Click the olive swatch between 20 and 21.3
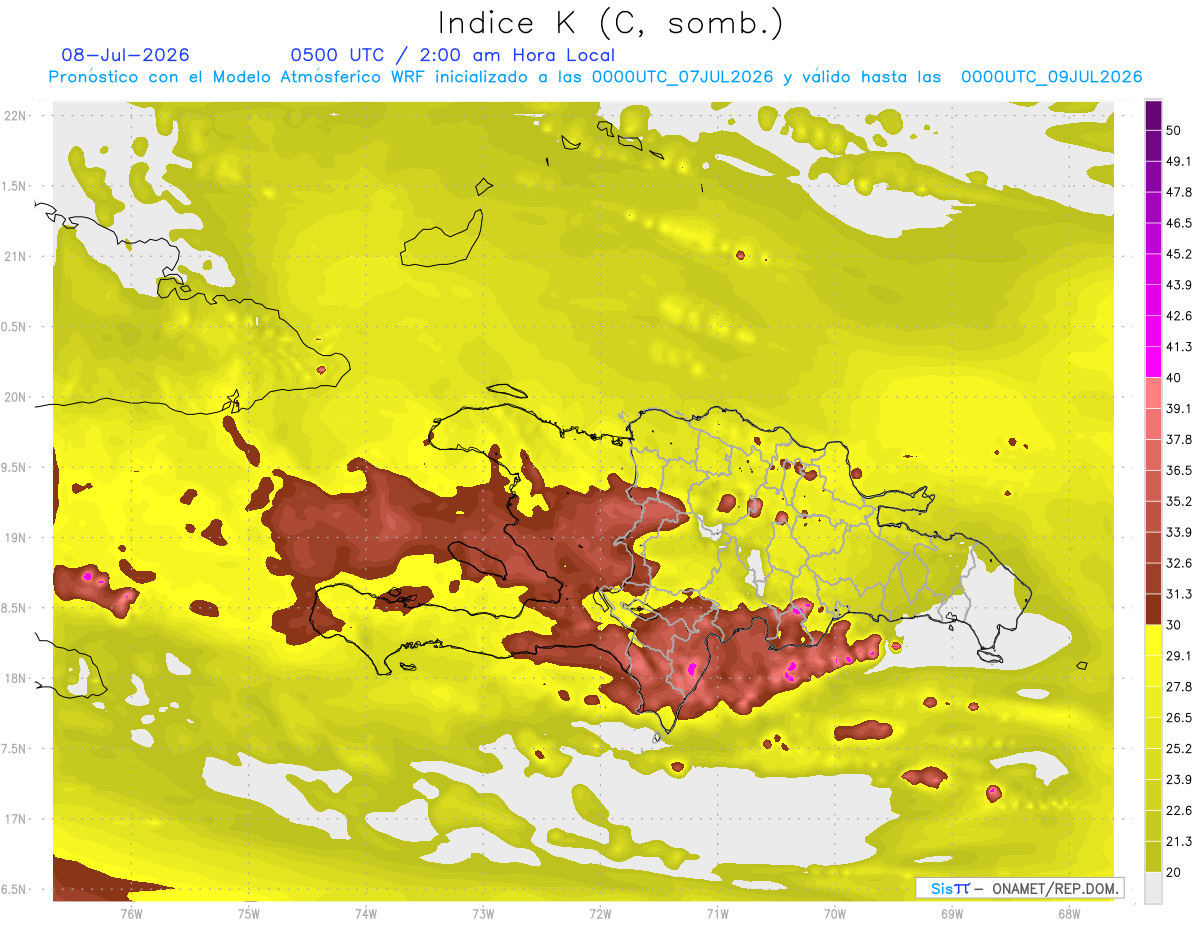This screenshot has height=927, width=1200. point(1153,857)
